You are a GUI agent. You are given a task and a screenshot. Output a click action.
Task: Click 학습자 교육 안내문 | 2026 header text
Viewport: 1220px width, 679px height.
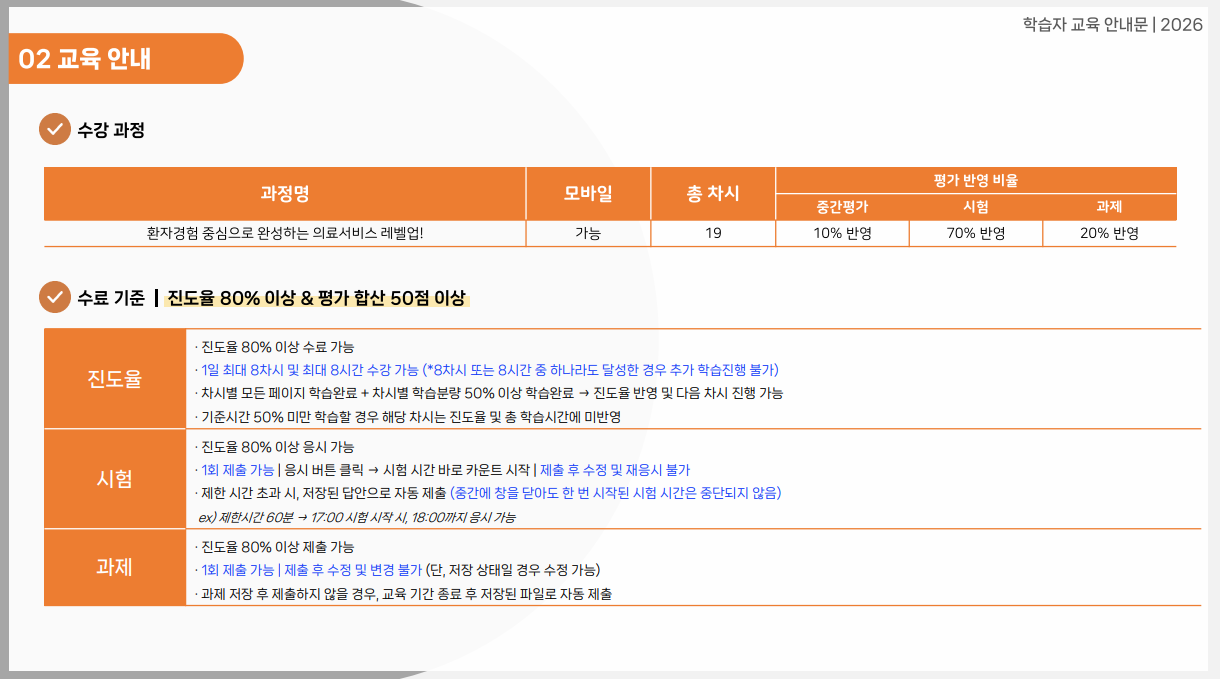coord(1112,24)
